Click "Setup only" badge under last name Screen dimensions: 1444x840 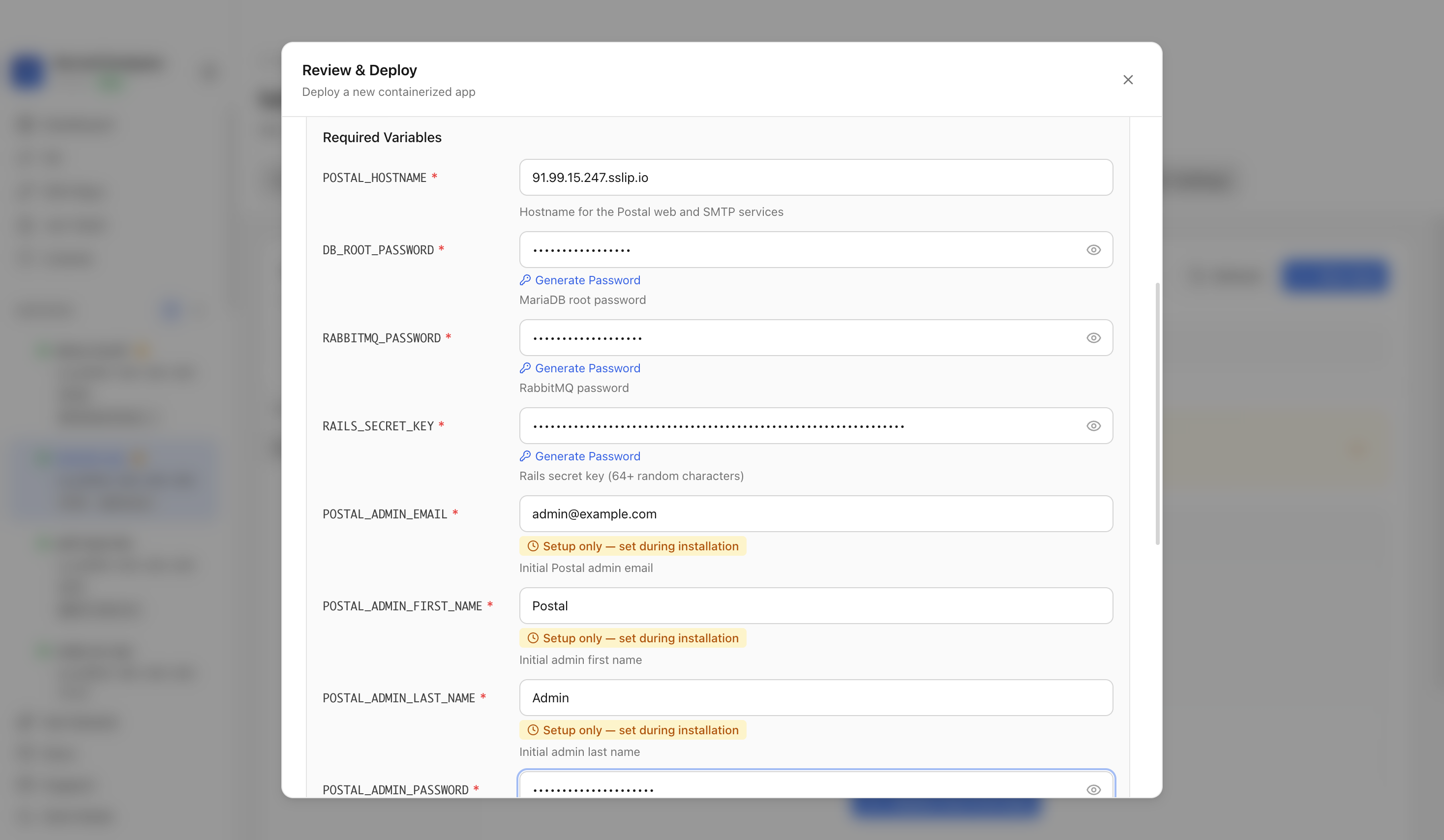[x=632, y=730]
